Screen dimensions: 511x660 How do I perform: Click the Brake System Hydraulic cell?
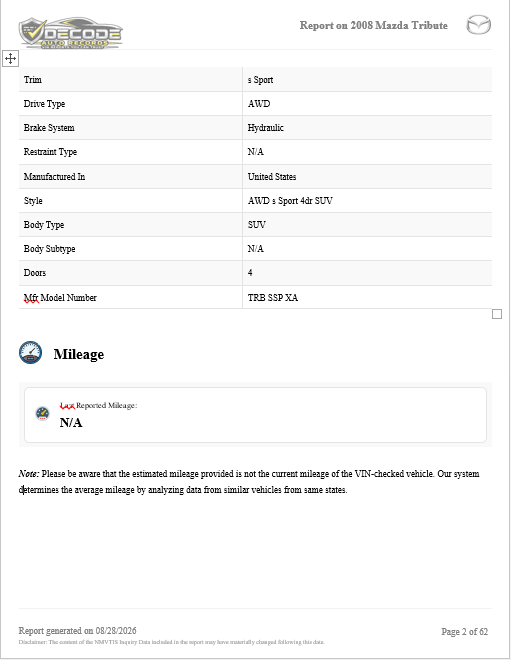[x=367, y=128]
